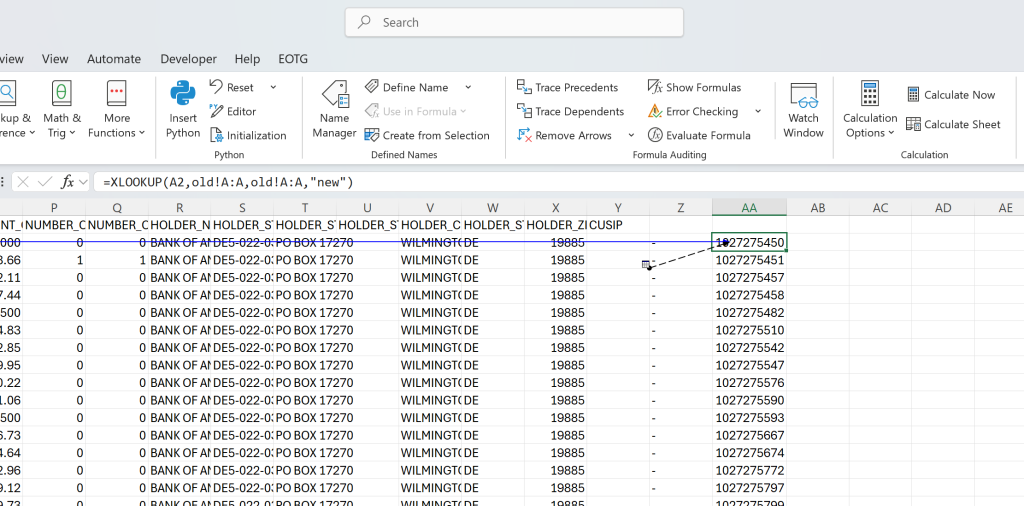Open the Python Editor
This screenshot has width=1024, height=506.
[x=232, y=112]
